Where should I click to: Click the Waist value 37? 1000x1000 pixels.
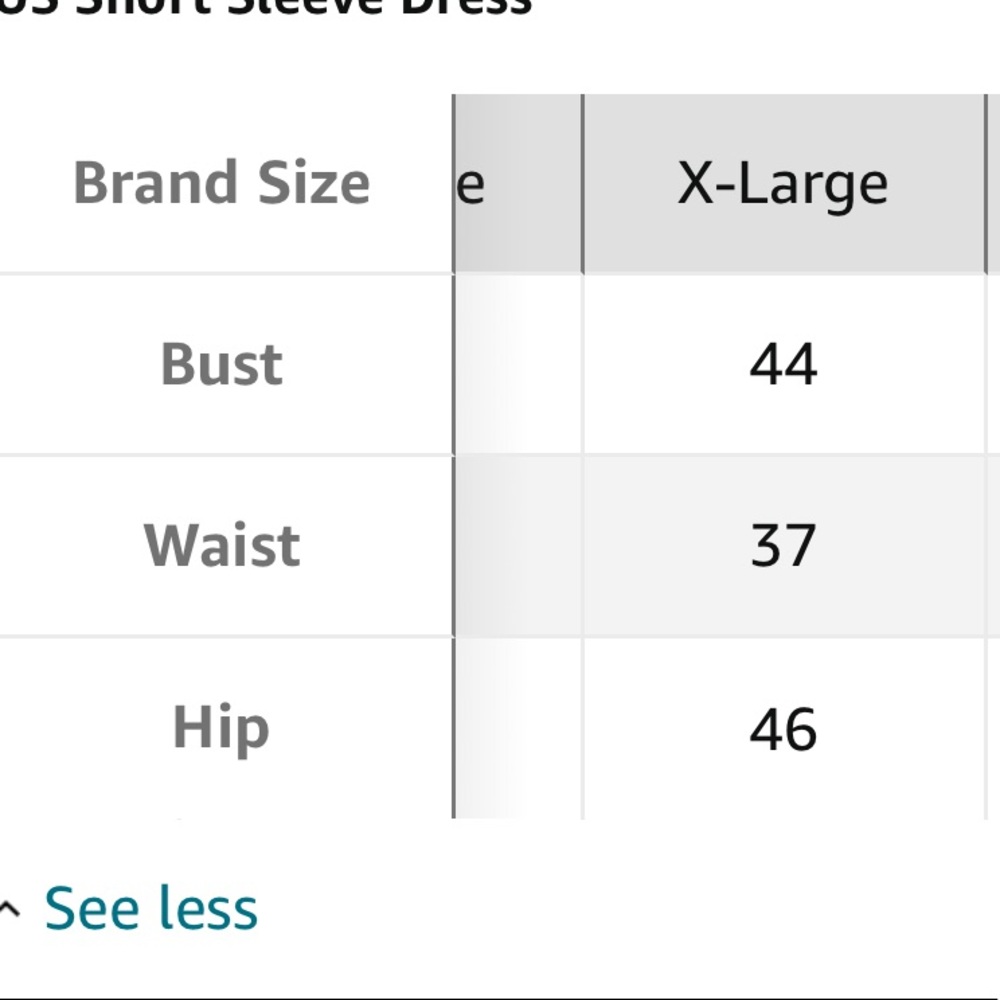(x=784, y=546)
